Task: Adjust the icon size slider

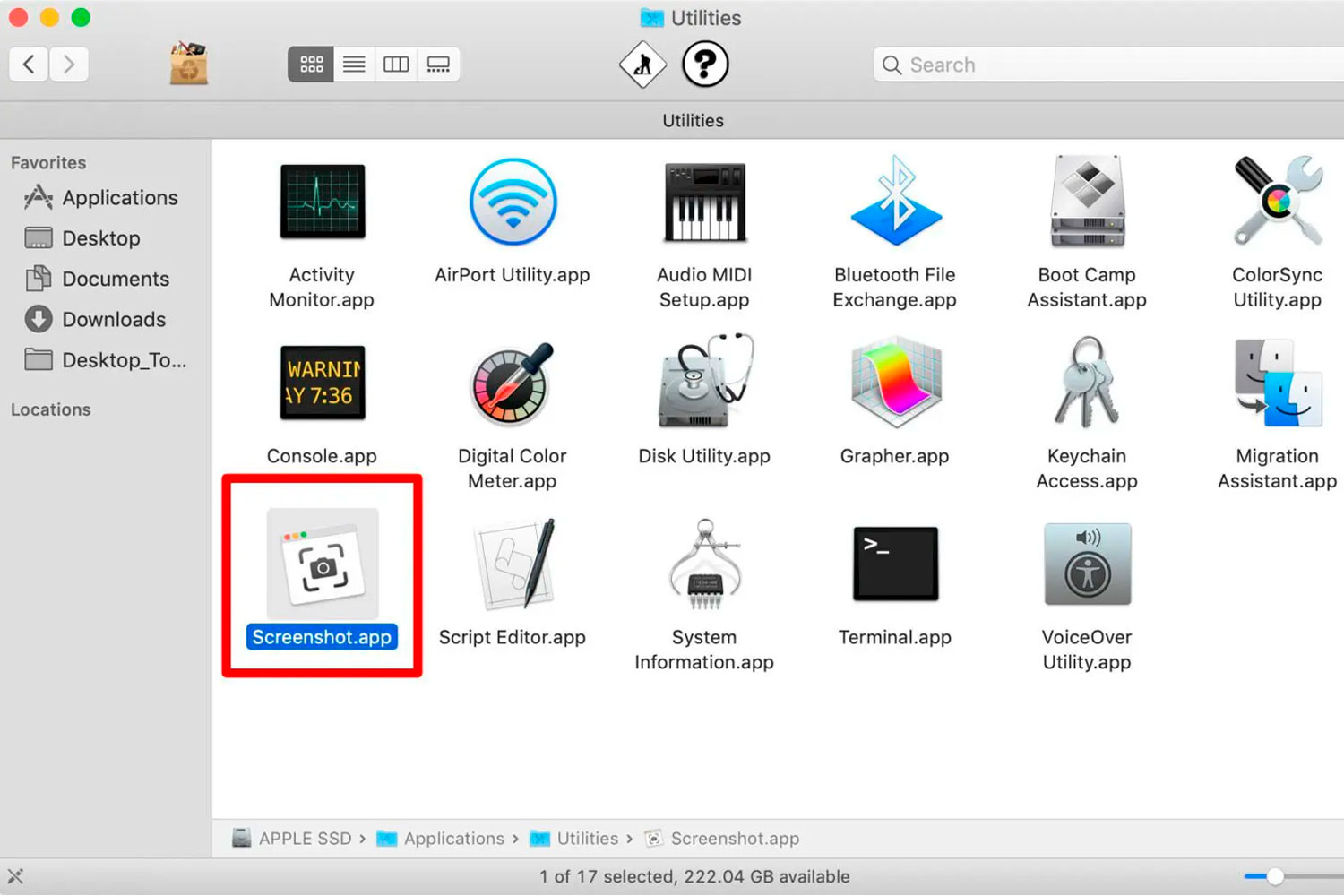Action: 1275,876
